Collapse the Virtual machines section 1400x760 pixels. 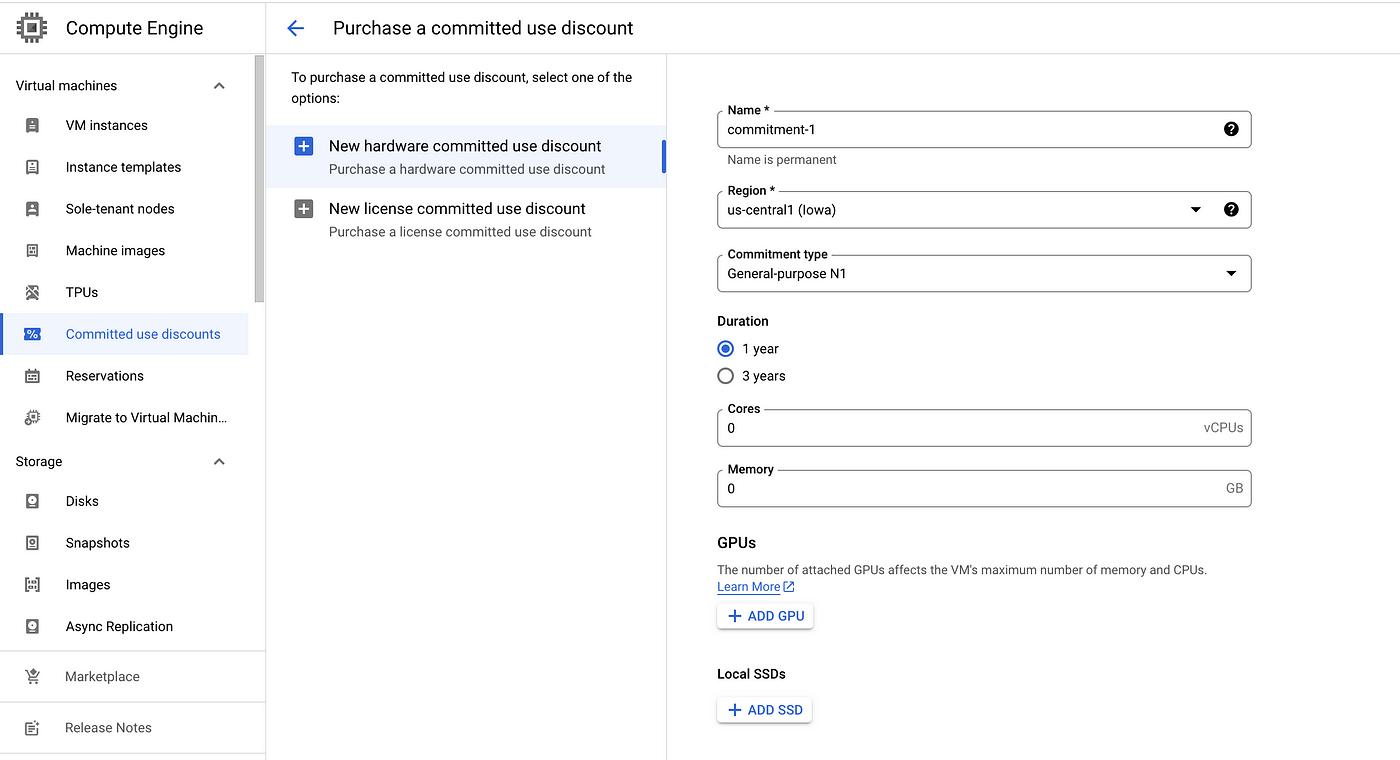point(219,86)
